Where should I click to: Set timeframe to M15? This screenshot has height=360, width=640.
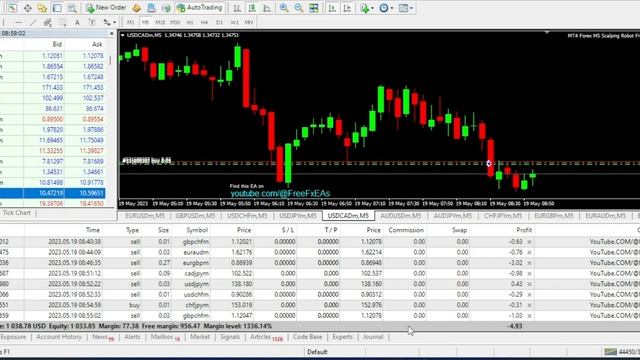tap(160, 22)
